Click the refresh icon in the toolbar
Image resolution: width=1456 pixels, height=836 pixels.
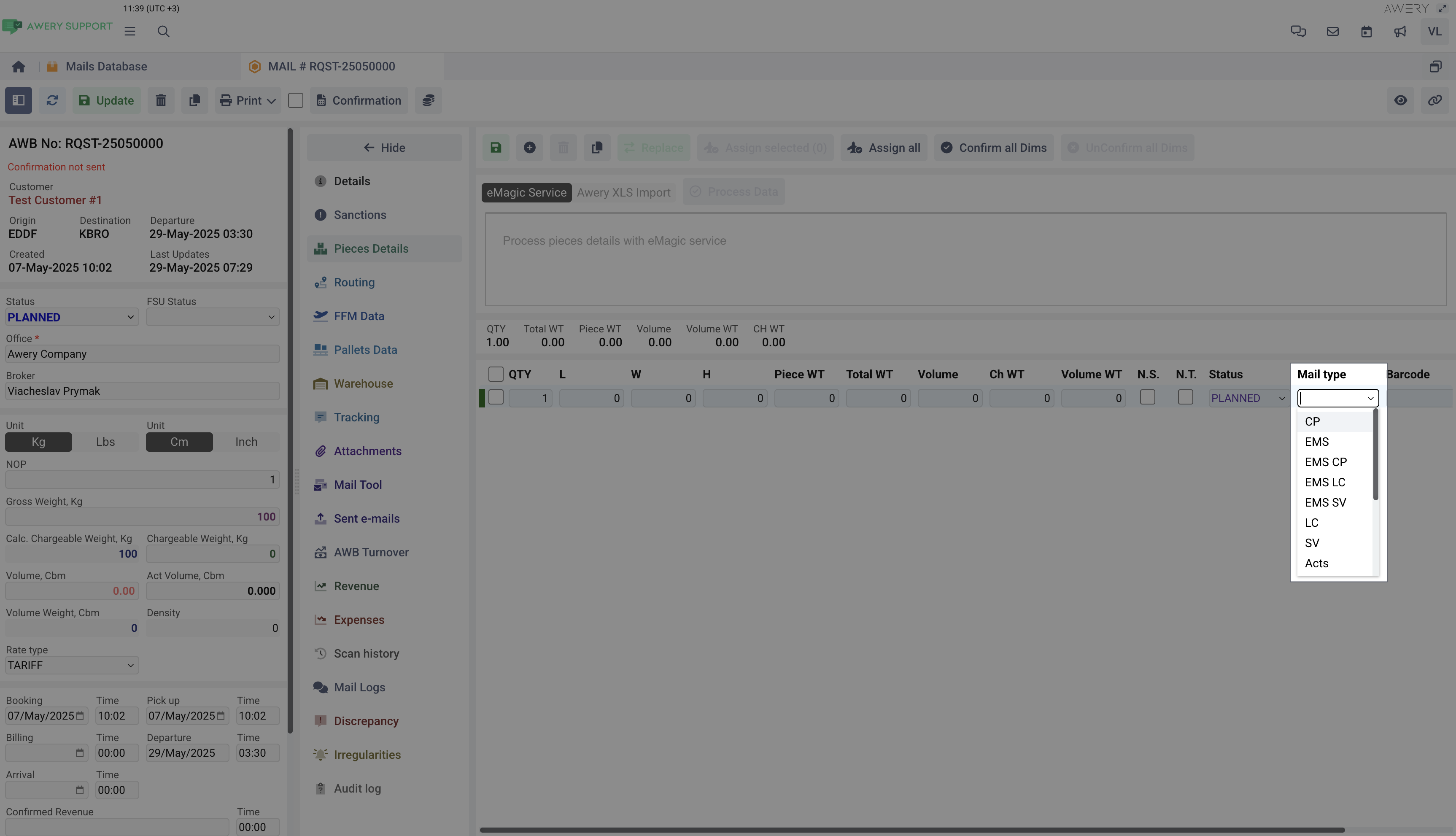(x=52, y=100)
